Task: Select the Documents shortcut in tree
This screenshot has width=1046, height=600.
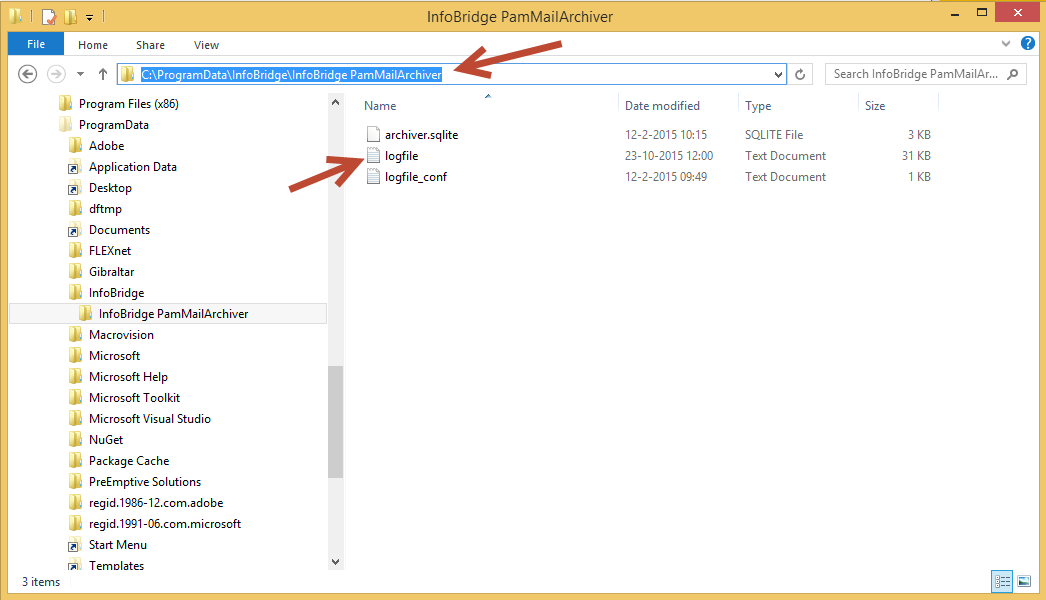Action: (x=119, y=230)
